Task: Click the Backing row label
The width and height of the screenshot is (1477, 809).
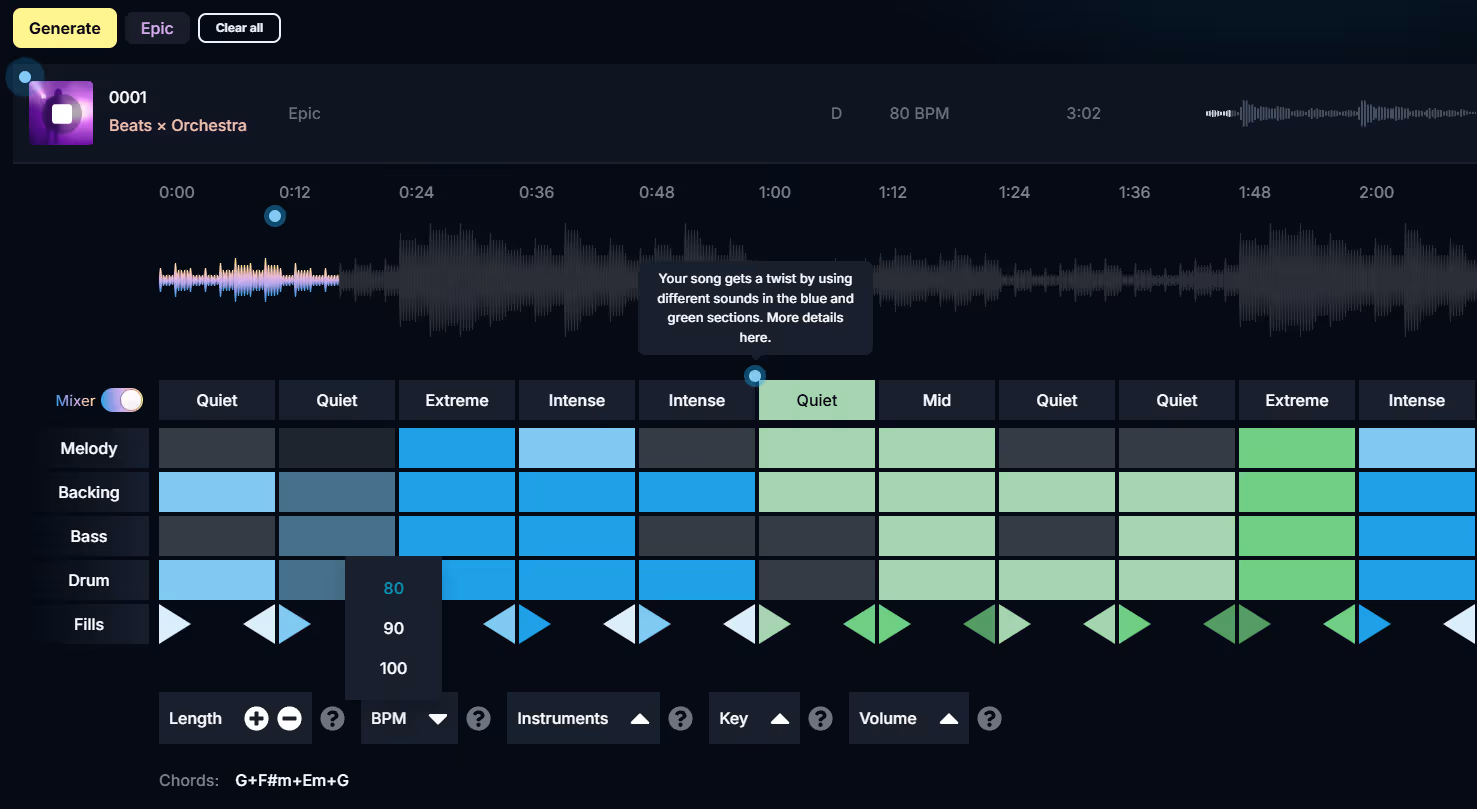Action: click(x=89, y=492)
